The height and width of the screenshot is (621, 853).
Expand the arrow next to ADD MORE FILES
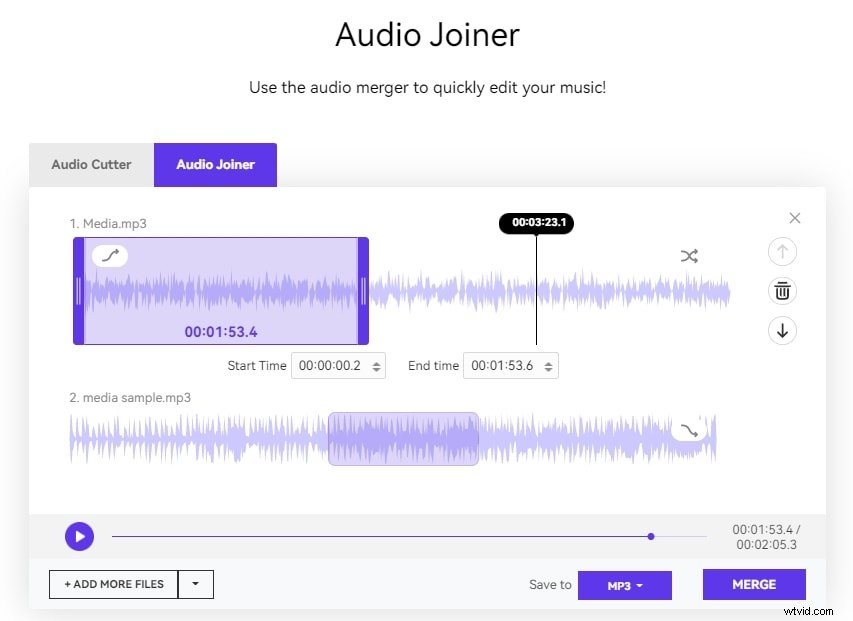click(196, 584)
